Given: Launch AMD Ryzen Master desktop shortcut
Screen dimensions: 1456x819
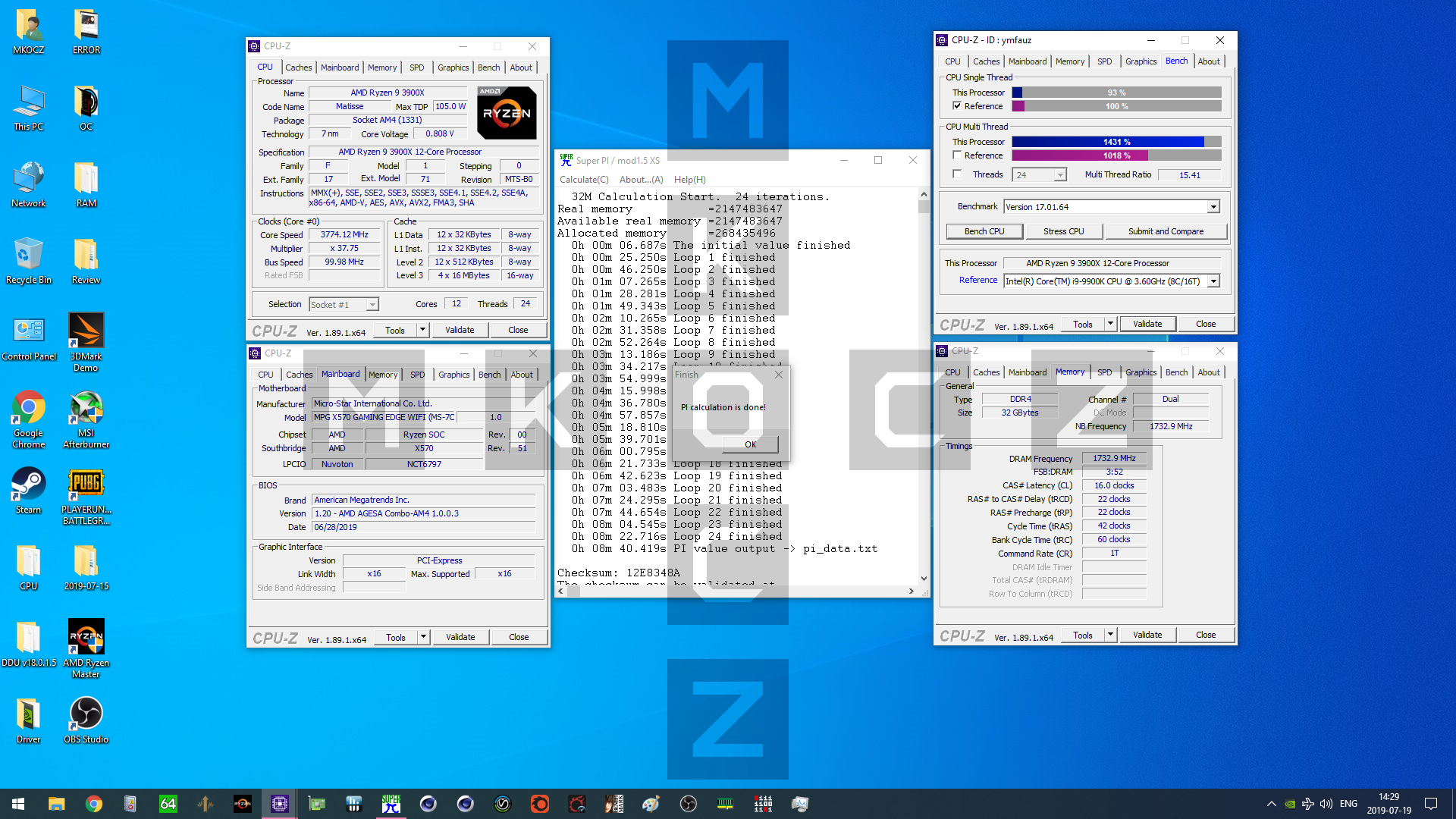Looking at the screenshot, I should click(x=86, y=649).
